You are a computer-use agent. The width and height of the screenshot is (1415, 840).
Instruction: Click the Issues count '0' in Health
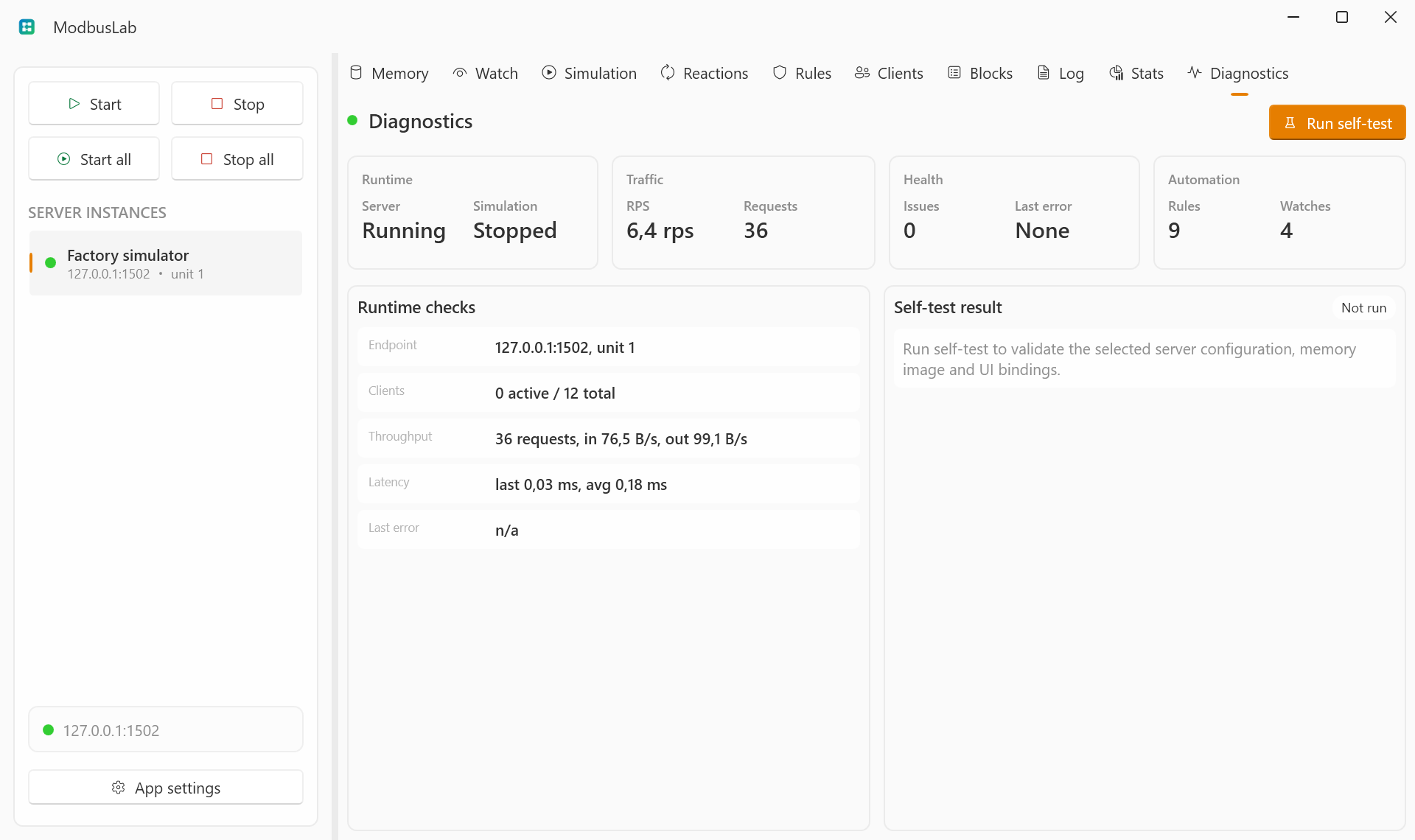(909, 231)
